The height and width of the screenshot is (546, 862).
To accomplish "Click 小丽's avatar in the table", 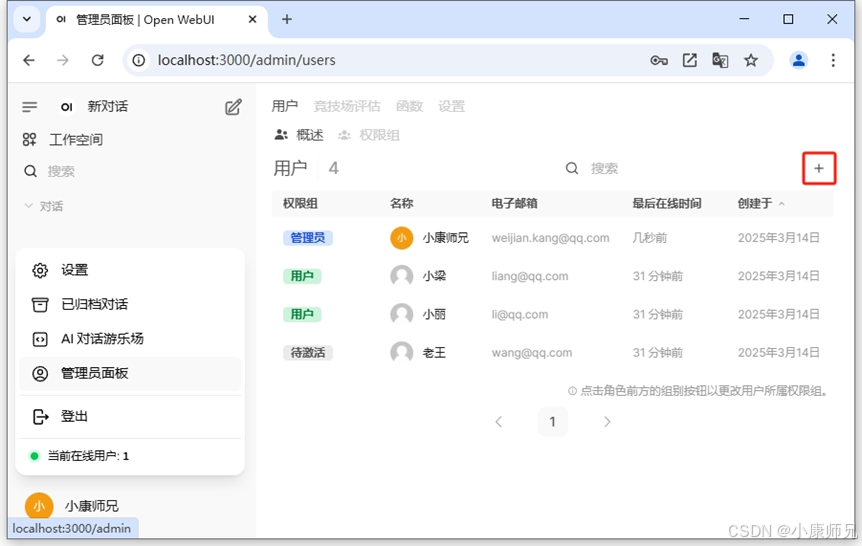I will pyautogui.click(x=401, y=315).
